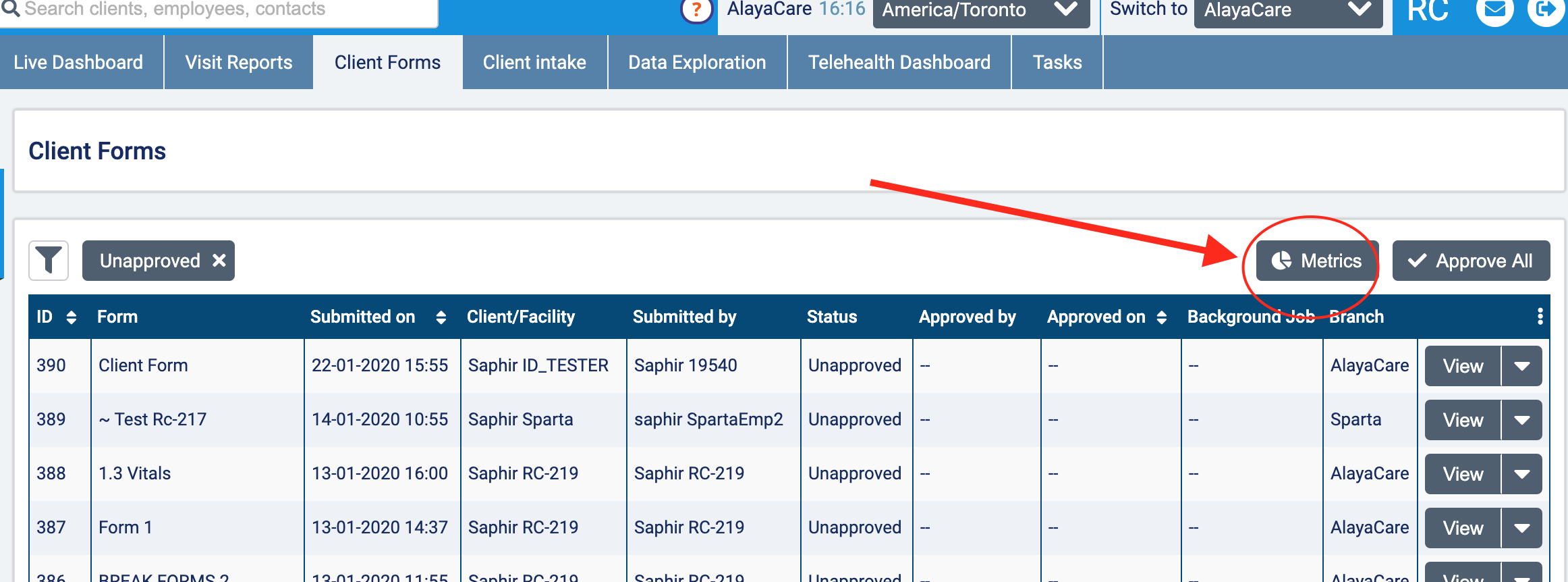Open the help question mark icon
Screen dimensions: 1568x582
(x=696, y=10)
